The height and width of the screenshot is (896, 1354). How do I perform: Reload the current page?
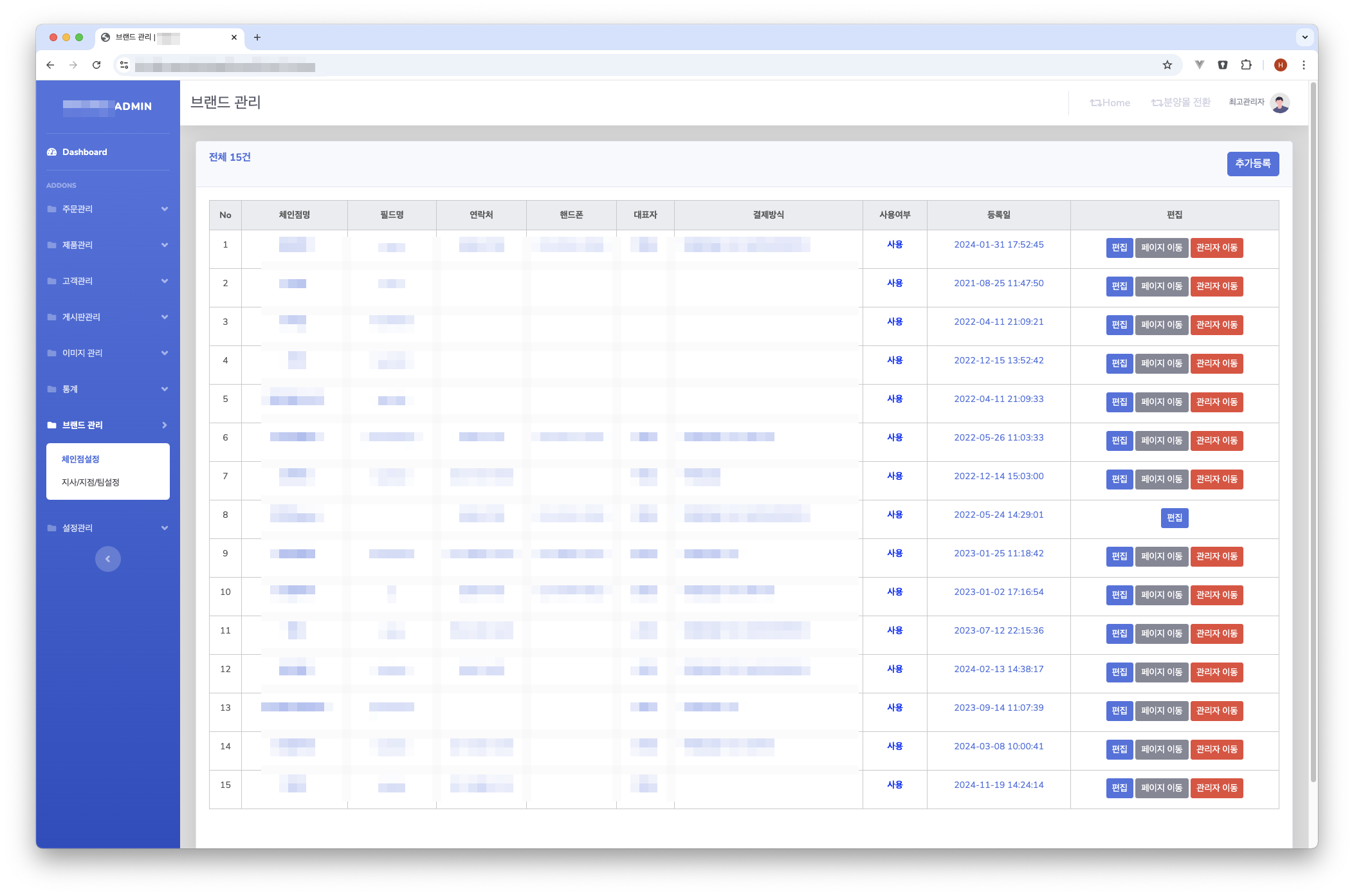click(x=96, y=65)
